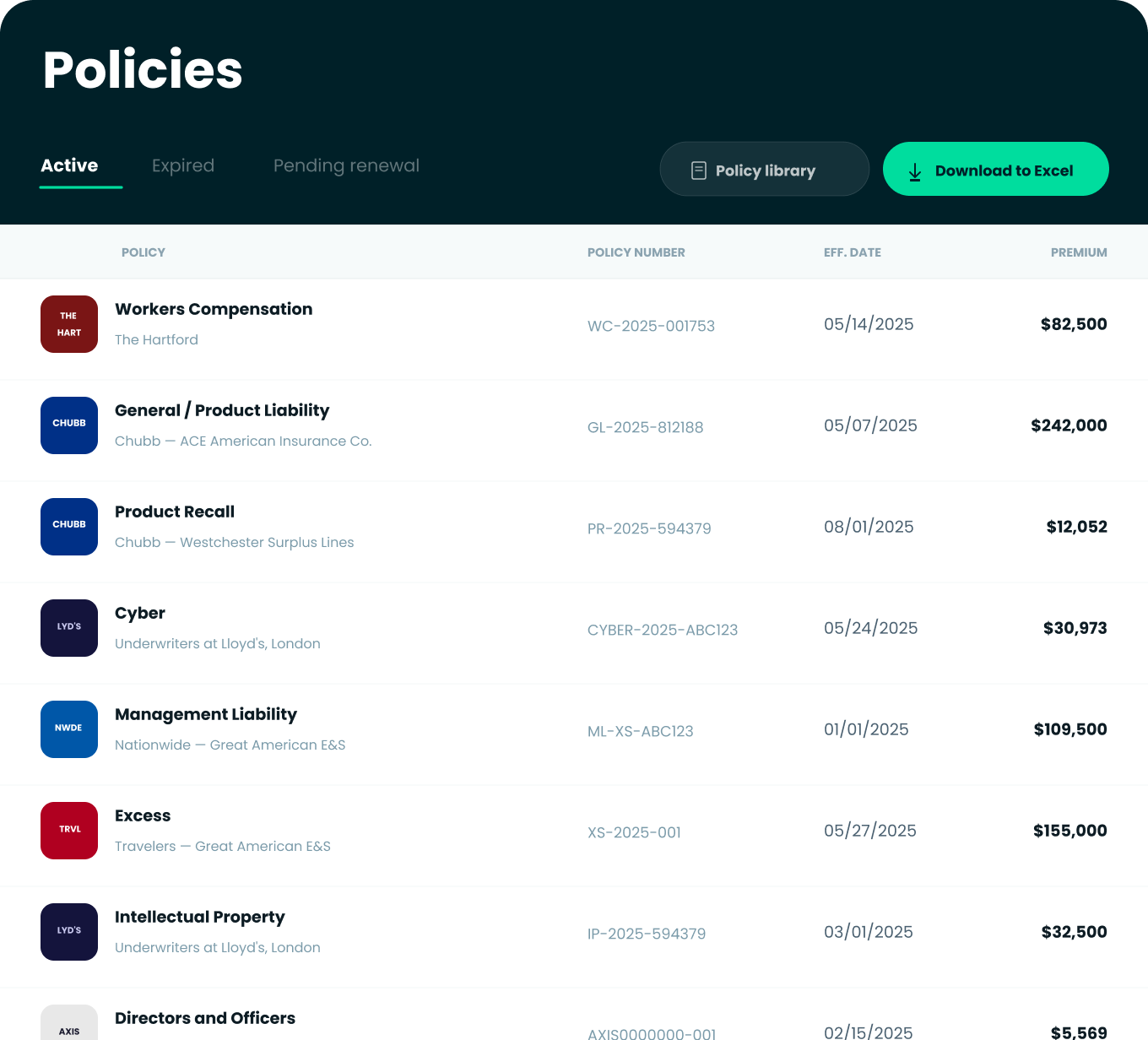Open the Management Liability policy

(x=206, y=714)
